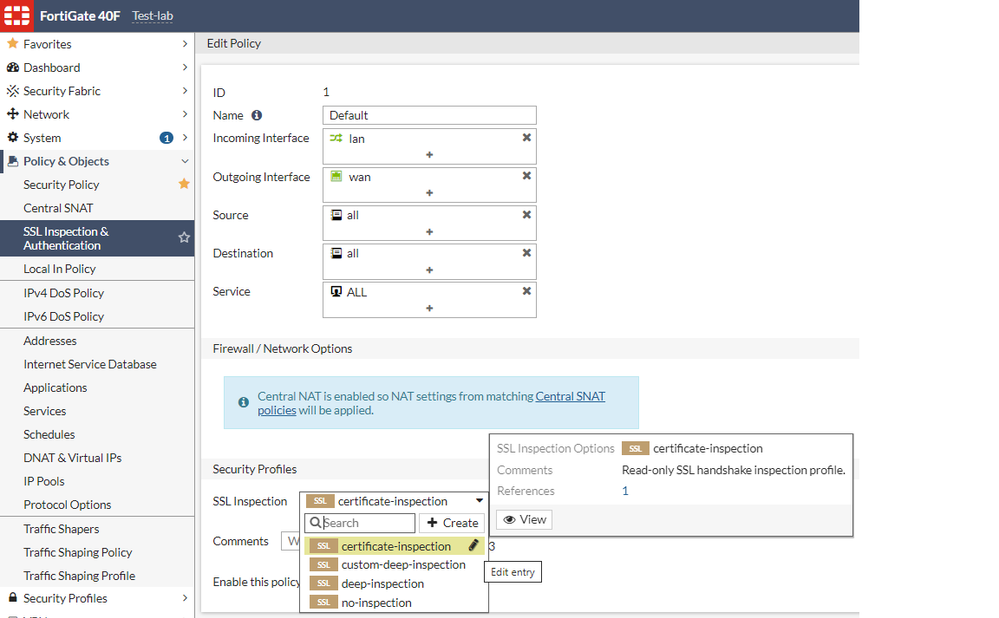Select deep-inspection from profile list
Viewport: 999px width, 618px height.
point(382,584)
